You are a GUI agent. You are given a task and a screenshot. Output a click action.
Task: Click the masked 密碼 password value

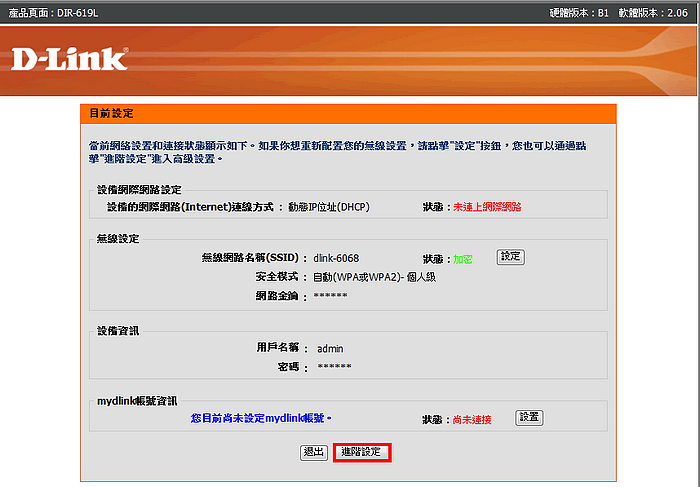pos(334,368)
